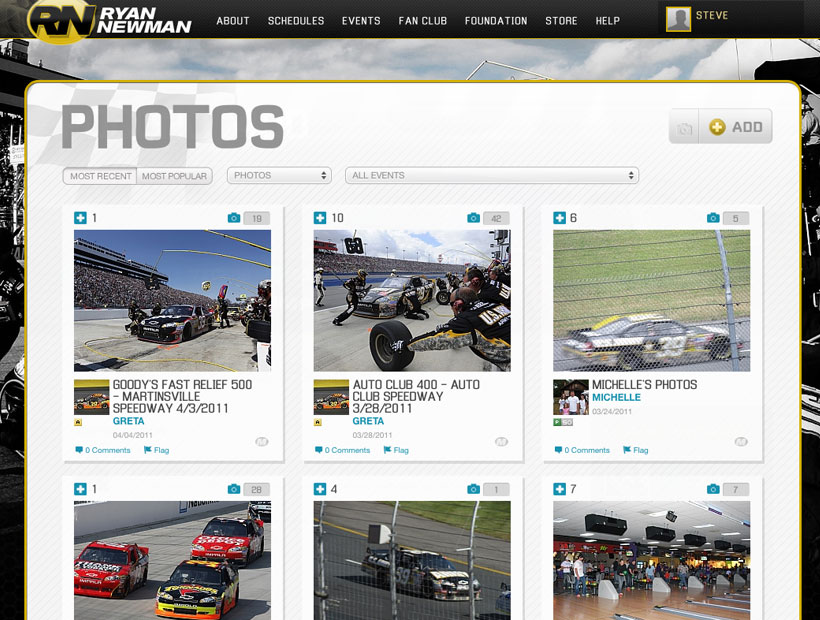The width and height of the screenshot is (820, 620).
Task: Open the Help menu
Action: (x=608, y=21)
